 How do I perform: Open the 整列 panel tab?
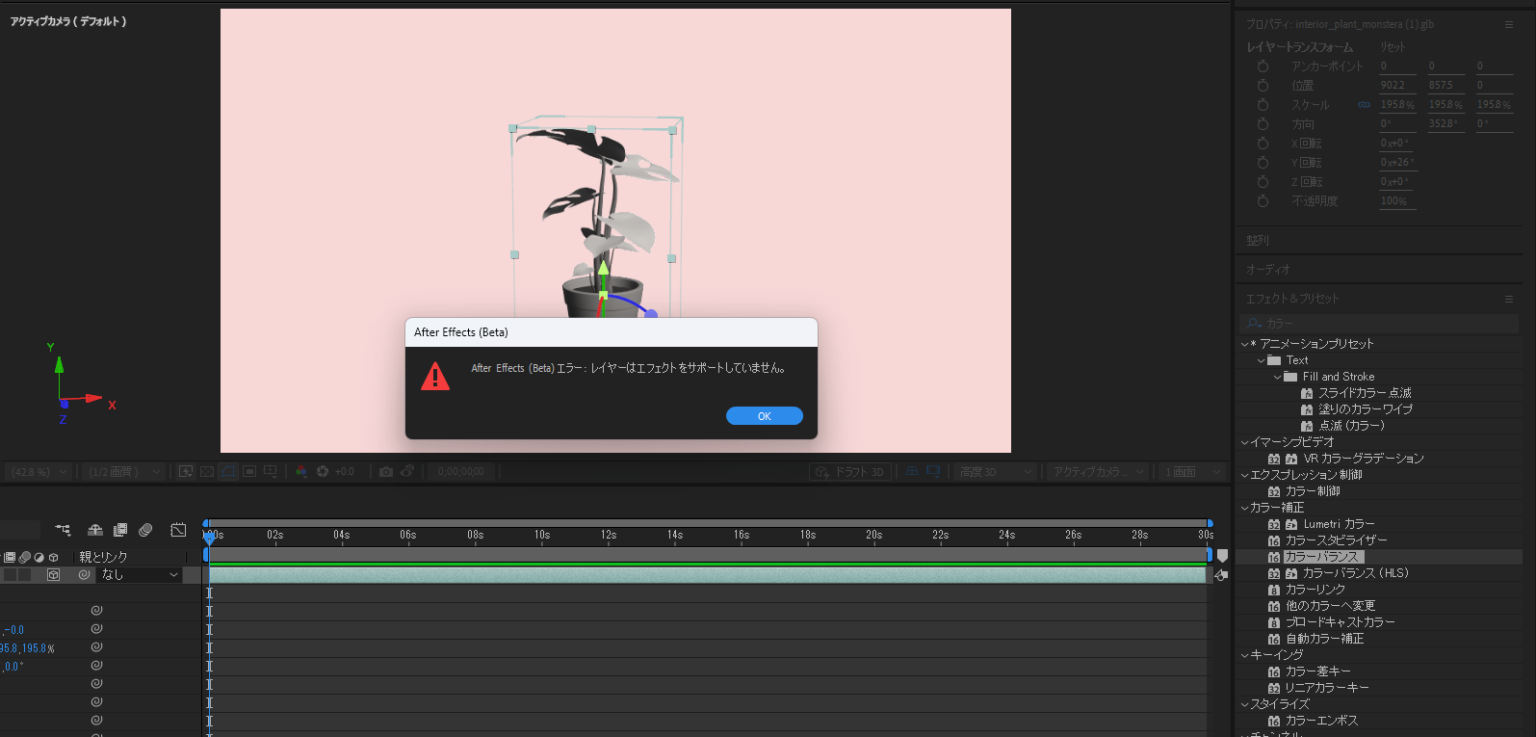[1256, 241]
